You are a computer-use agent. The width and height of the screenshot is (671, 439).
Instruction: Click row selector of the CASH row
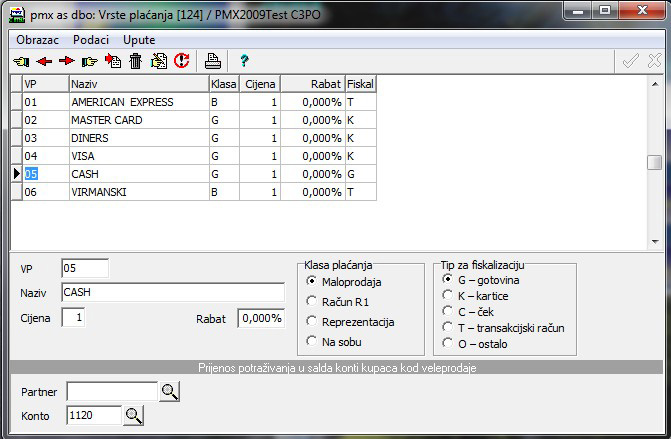pyautogui.click(x=16, y=174)
